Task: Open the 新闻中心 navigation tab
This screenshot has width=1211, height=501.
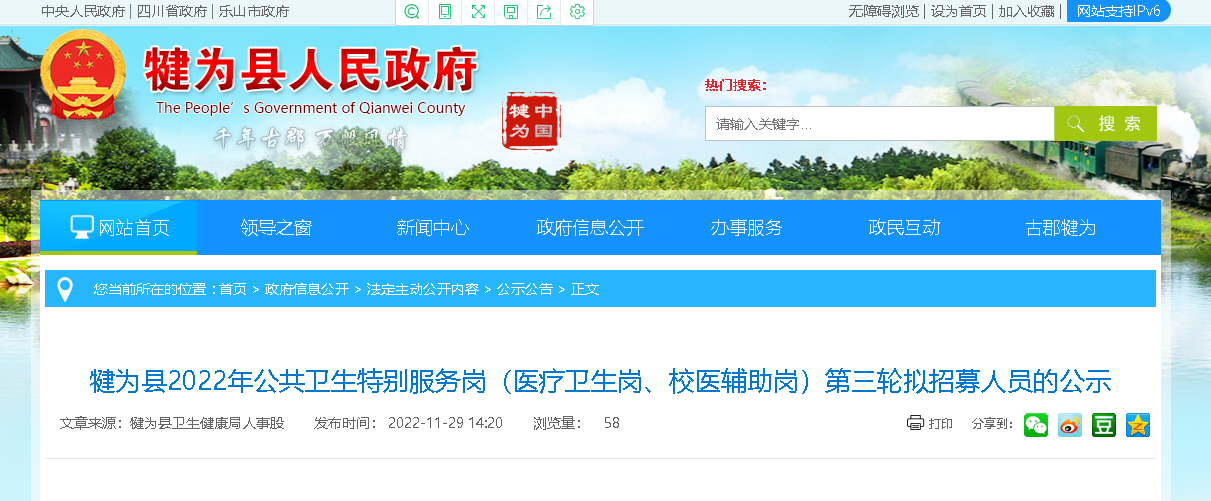Action: [x=433, y=227]
